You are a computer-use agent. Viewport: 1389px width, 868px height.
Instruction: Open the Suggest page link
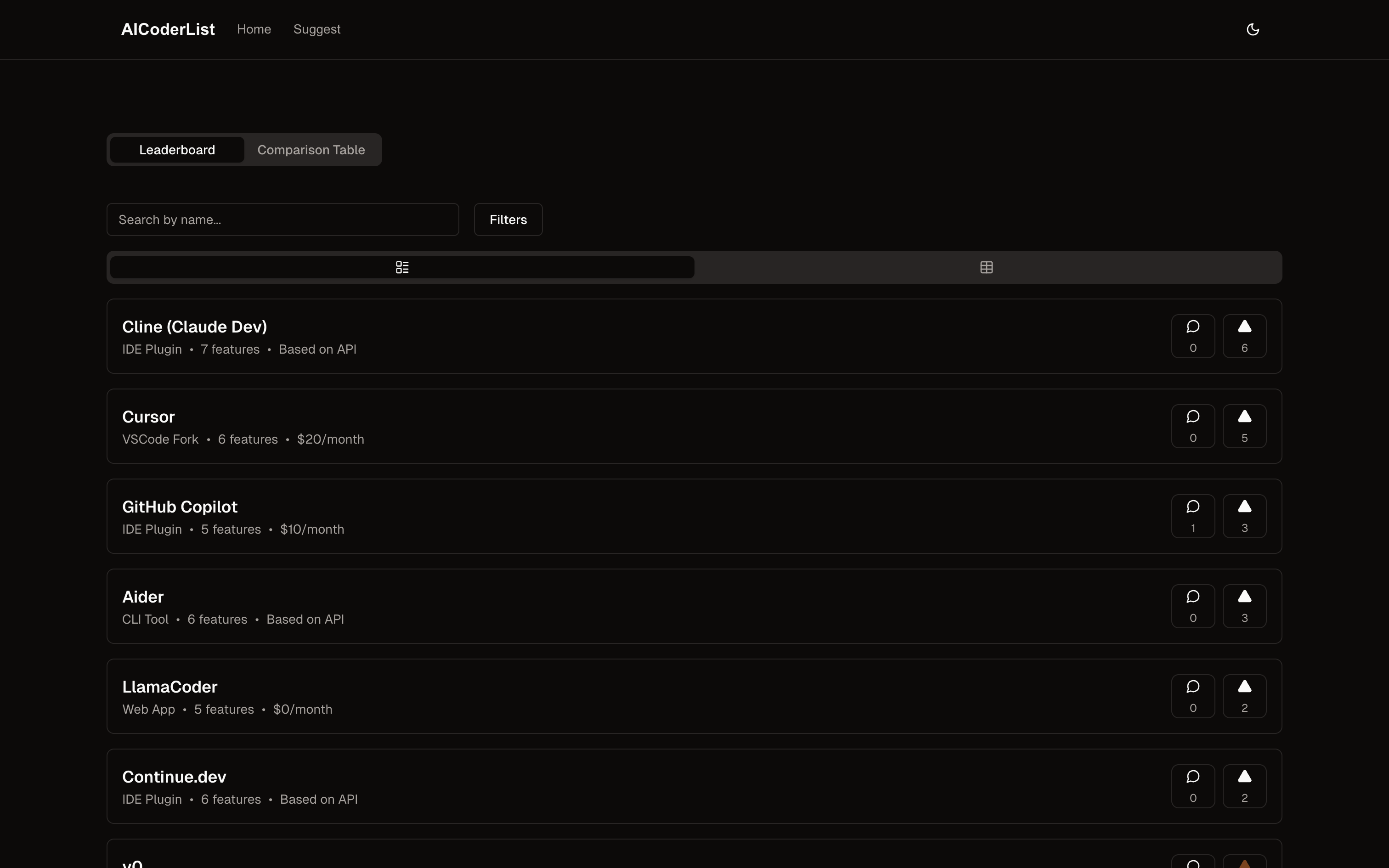pyautogui.click(x=317, y=29)
